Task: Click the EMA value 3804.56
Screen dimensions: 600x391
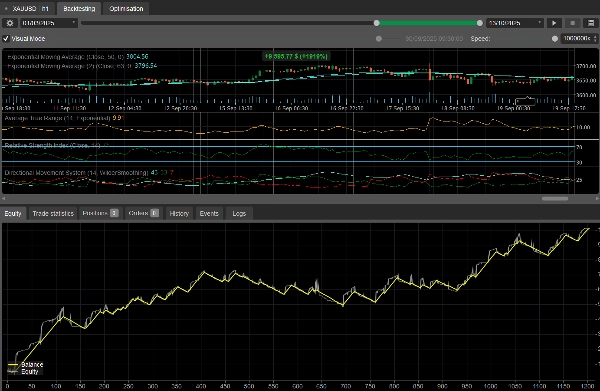Action: 137,57
